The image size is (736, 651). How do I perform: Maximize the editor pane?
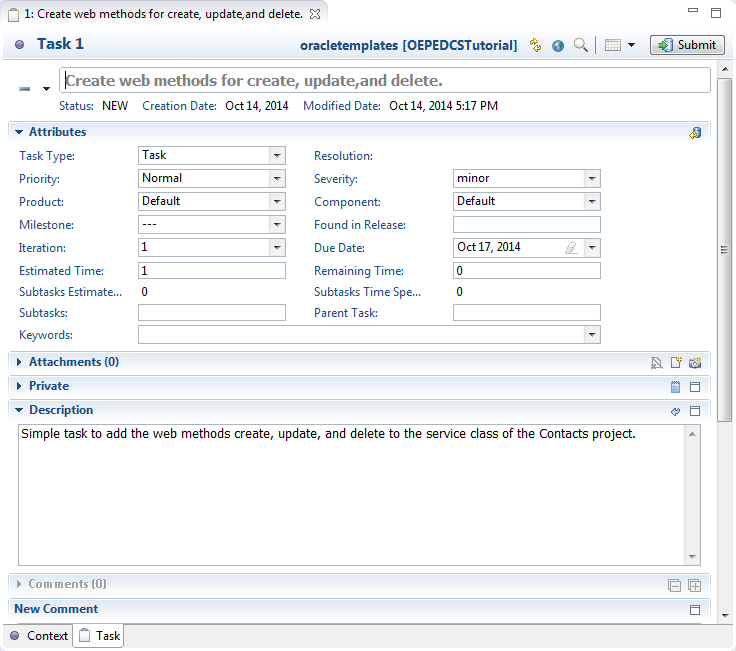[x=716, y=13]
